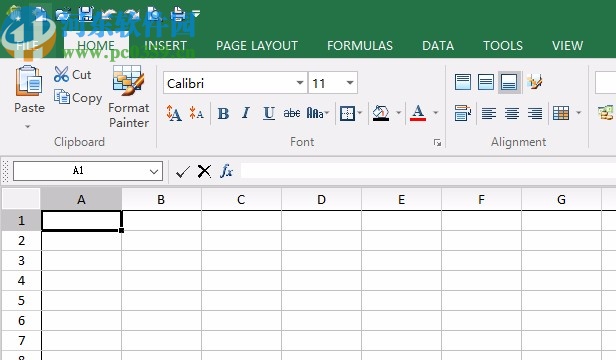Click the Paste button
Viewport: 616px width, 360px height.
tap(29, 90)
